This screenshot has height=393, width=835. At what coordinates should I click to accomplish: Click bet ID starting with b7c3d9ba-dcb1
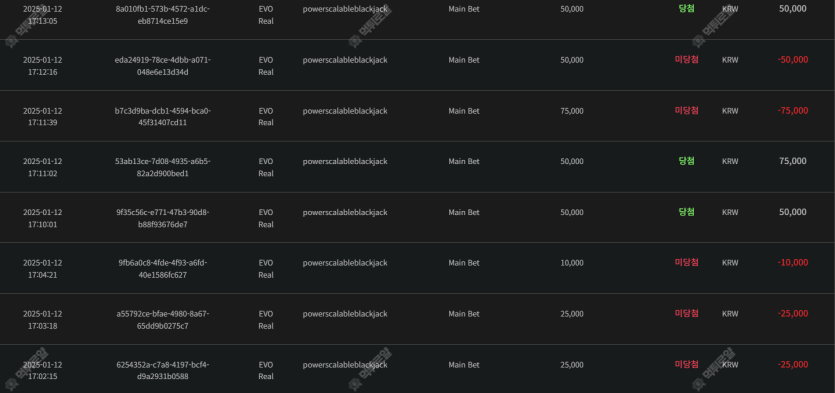click(x=162, y=117)
